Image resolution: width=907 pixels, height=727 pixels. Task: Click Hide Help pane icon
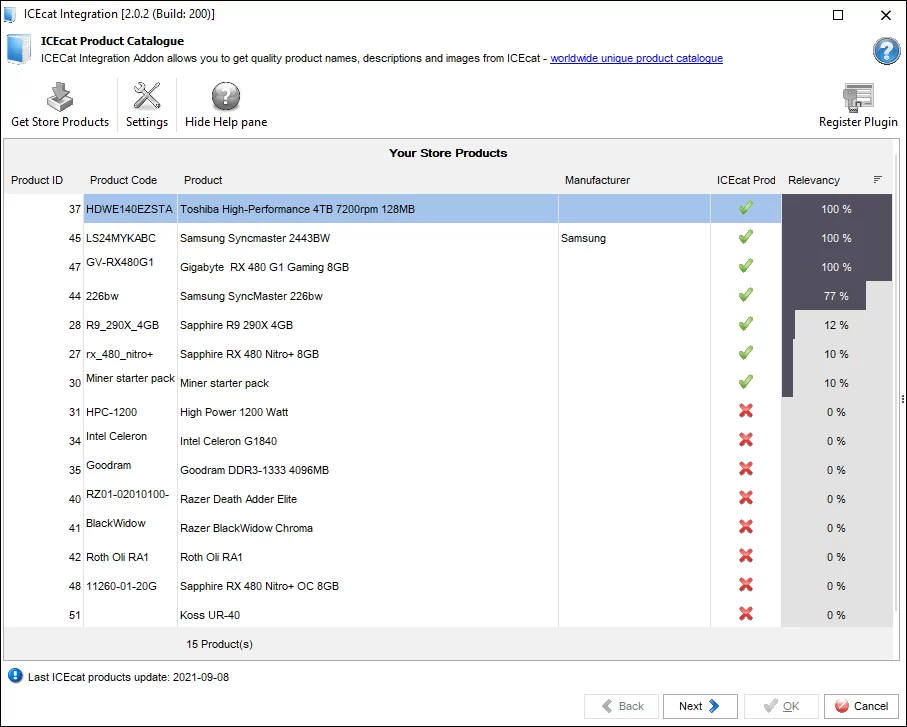226,98
